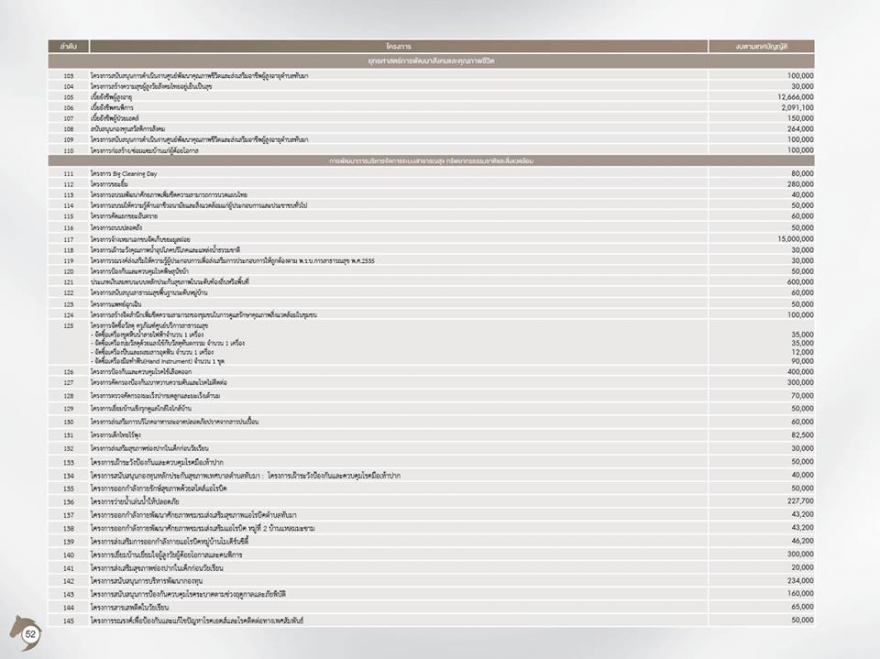Click the page number 52 circle
The height and width of the screenshot is (659, 880).
click(32, 635)
